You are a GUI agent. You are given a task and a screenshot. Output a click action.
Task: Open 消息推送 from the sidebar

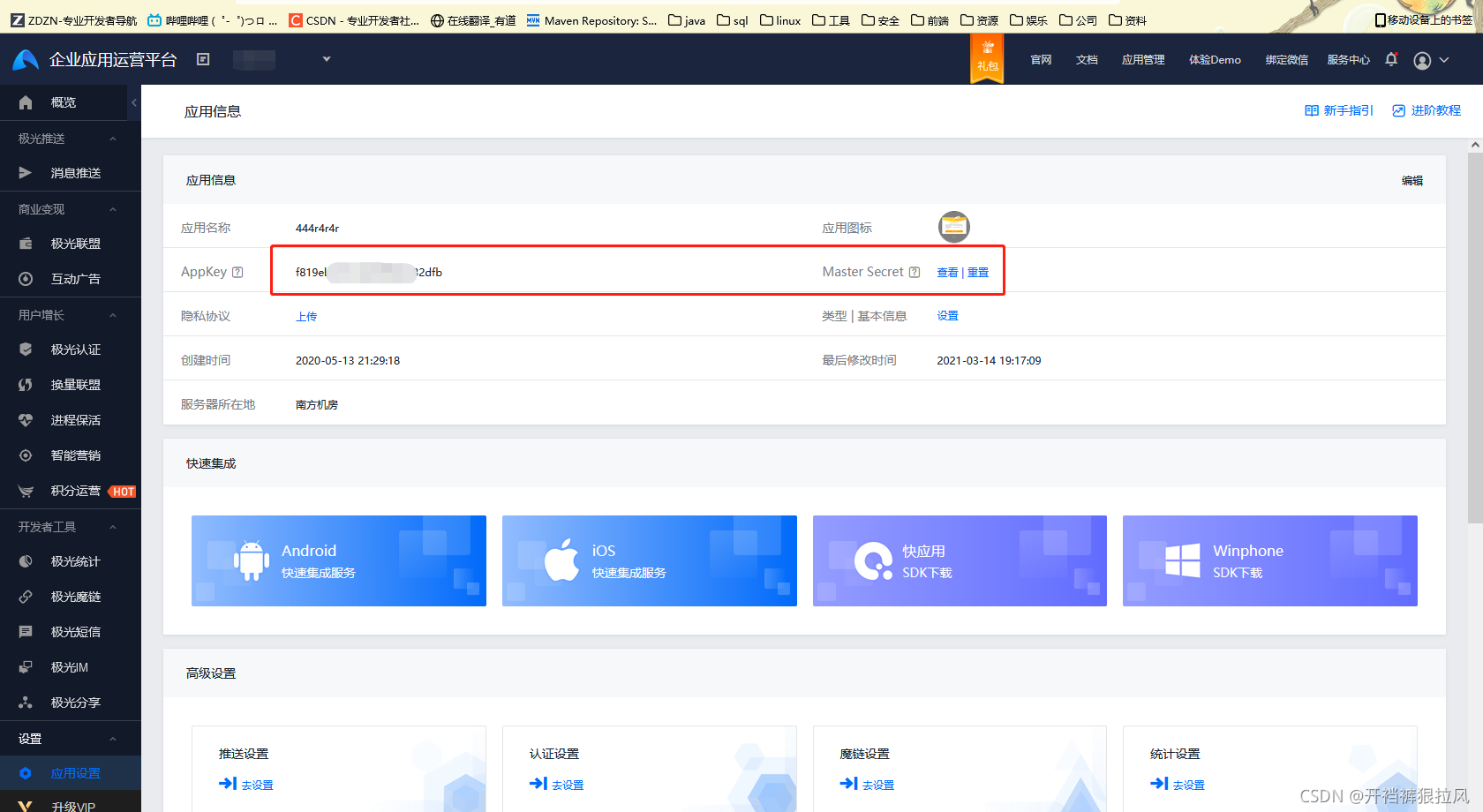(75, 172)
